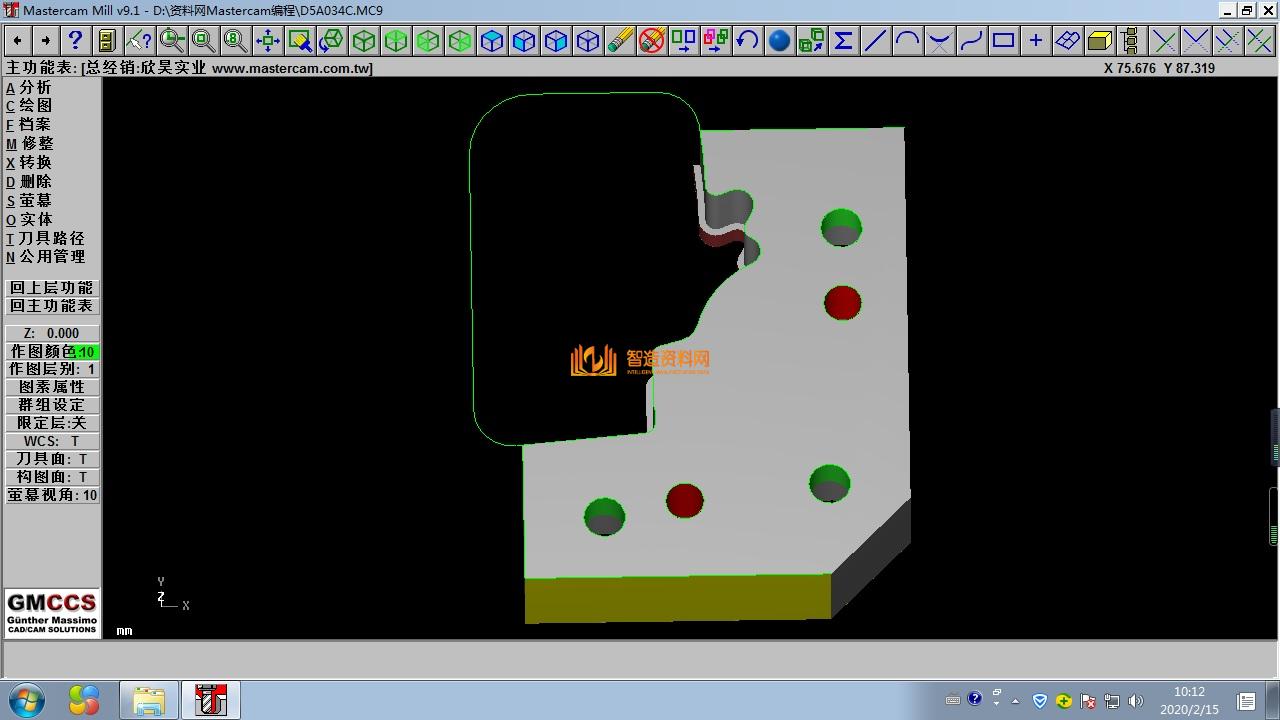
Task: Click the 回上层功能 button
Action: point(52,288)
